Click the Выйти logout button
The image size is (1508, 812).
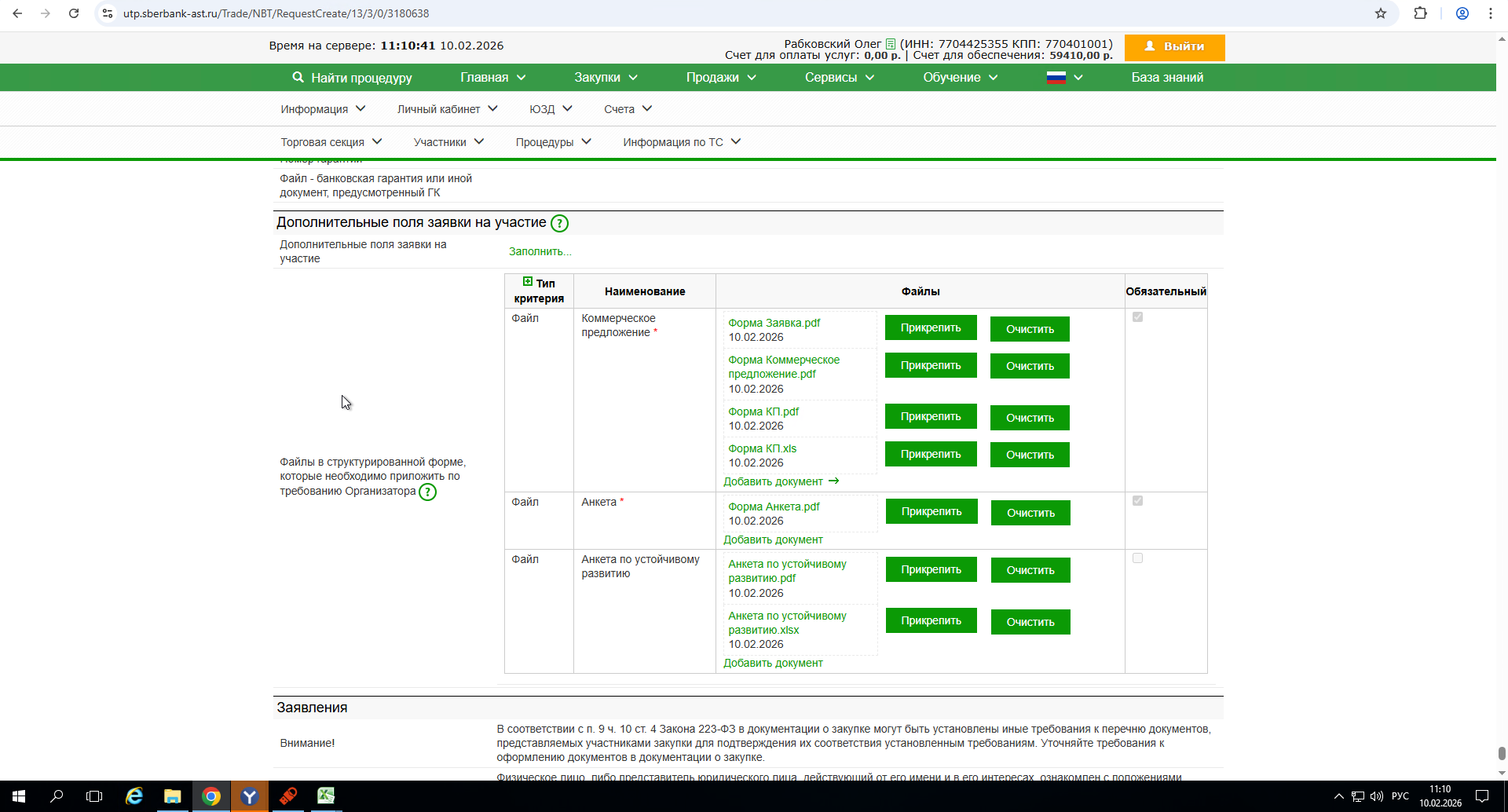pos(1174,47)
